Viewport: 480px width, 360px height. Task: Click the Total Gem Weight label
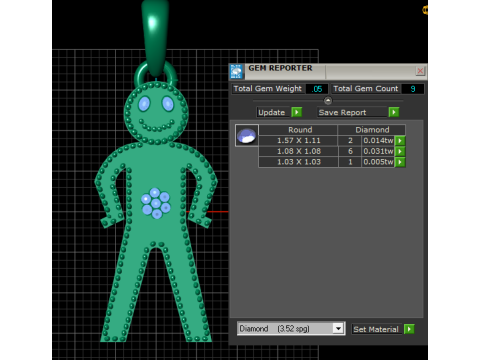pyautogui.click(x=268, y=88)
